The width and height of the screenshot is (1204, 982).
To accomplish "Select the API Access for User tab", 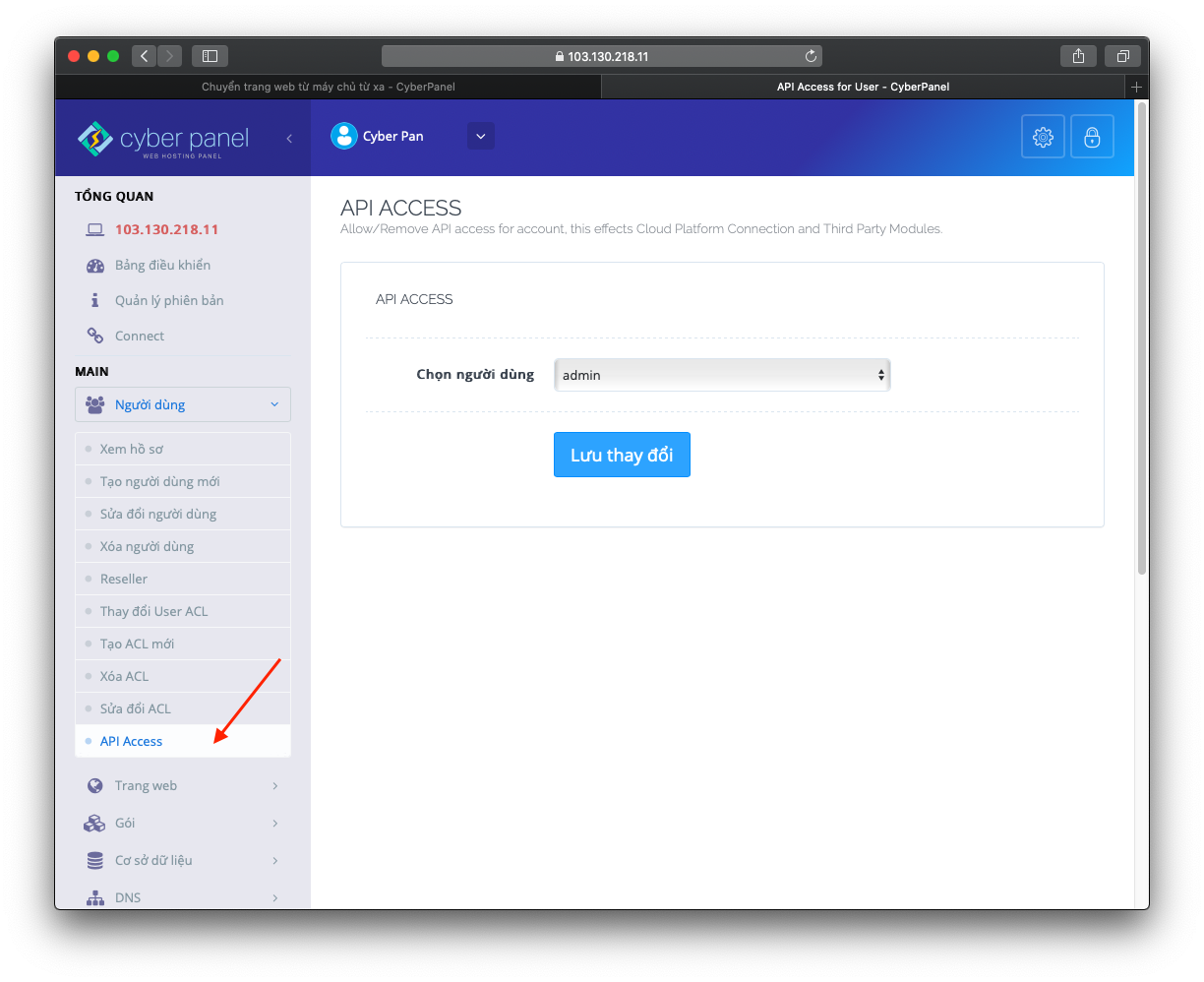I will coord(863,87).
